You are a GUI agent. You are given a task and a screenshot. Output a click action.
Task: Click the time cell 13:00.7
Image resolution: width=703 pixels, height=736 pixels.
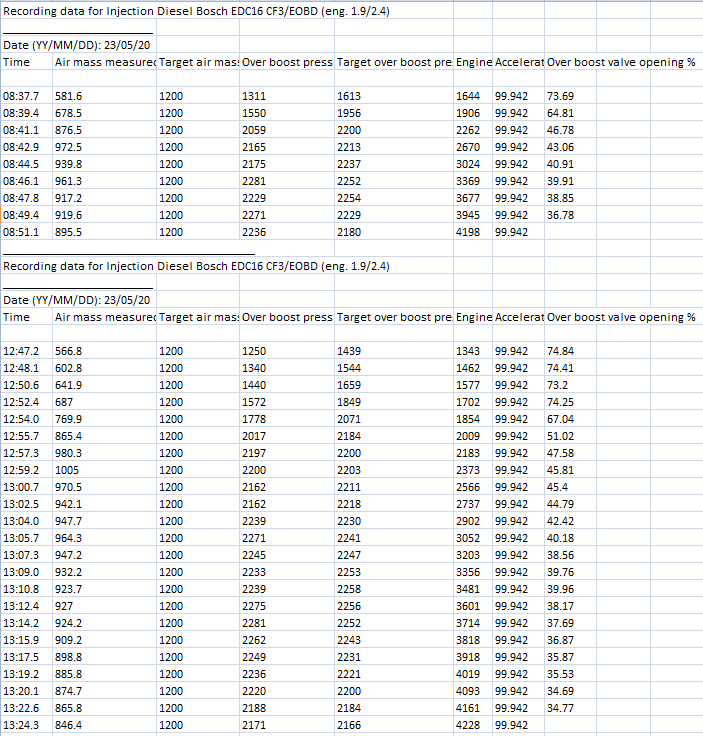21,487
